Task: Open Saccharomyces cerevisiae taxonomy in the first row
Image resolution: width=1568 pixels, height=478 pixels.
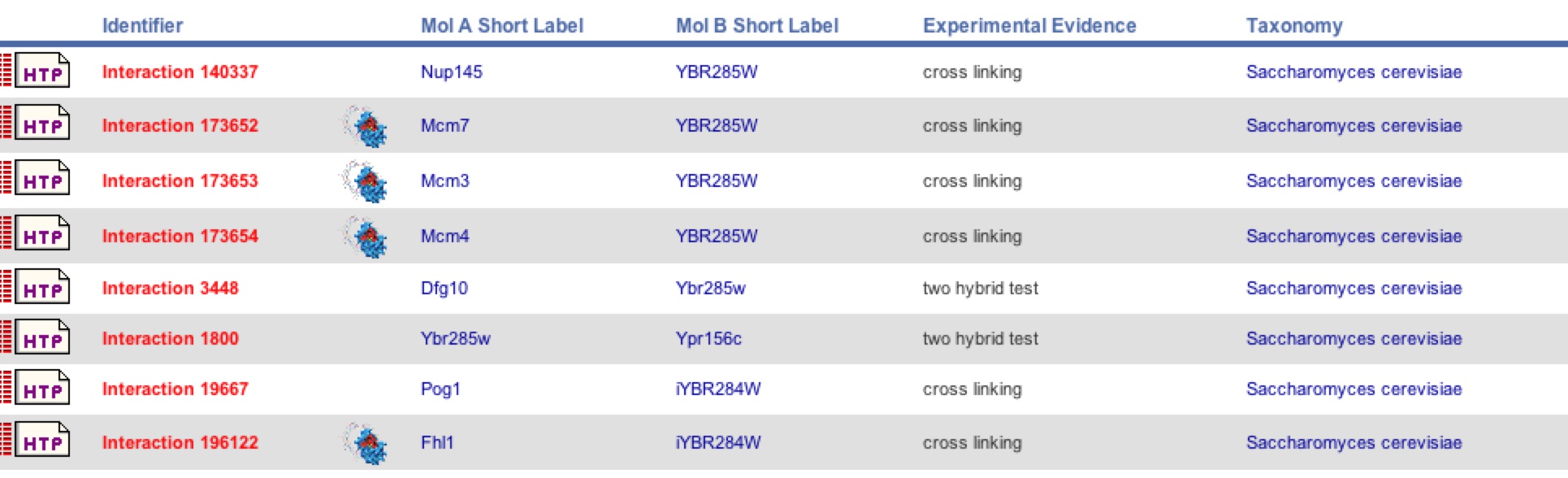Action: (1354, 72)
